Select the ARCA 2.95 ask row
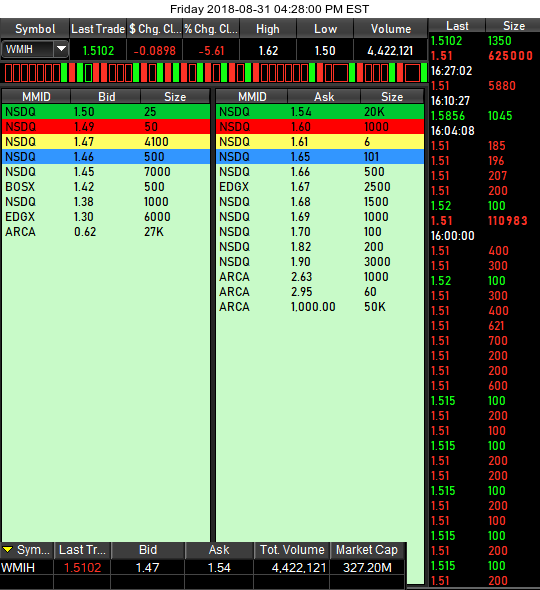 click(320, 292)
